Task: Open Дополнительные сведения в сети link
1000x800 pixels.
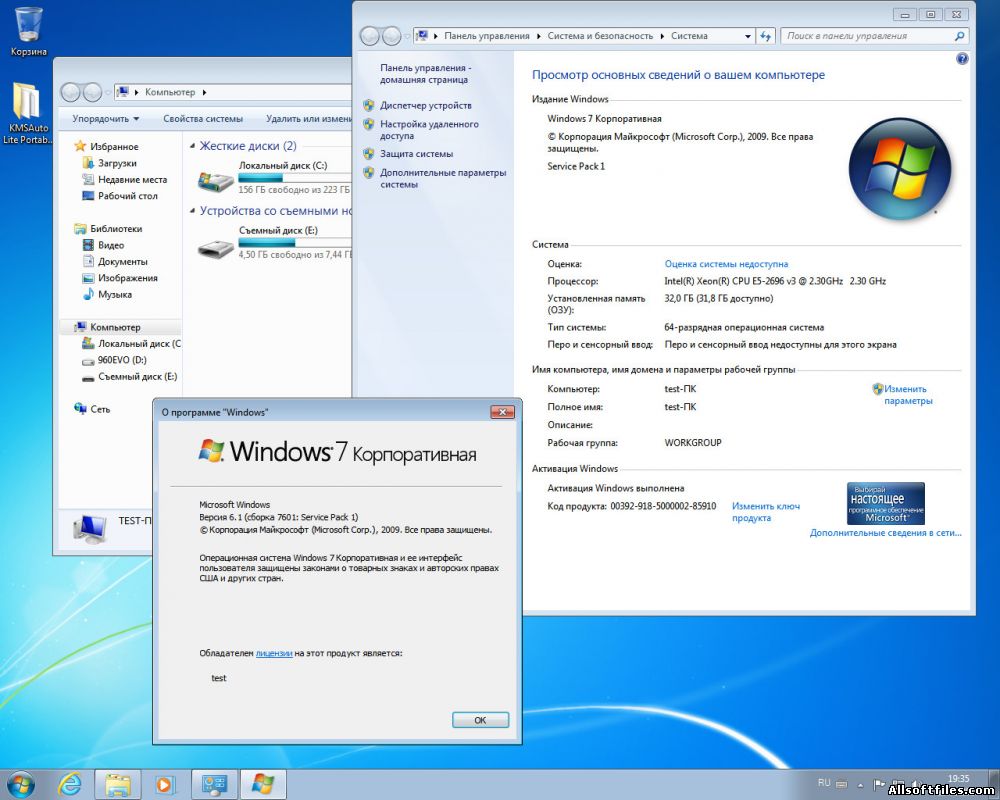Action: coord(885,533)
